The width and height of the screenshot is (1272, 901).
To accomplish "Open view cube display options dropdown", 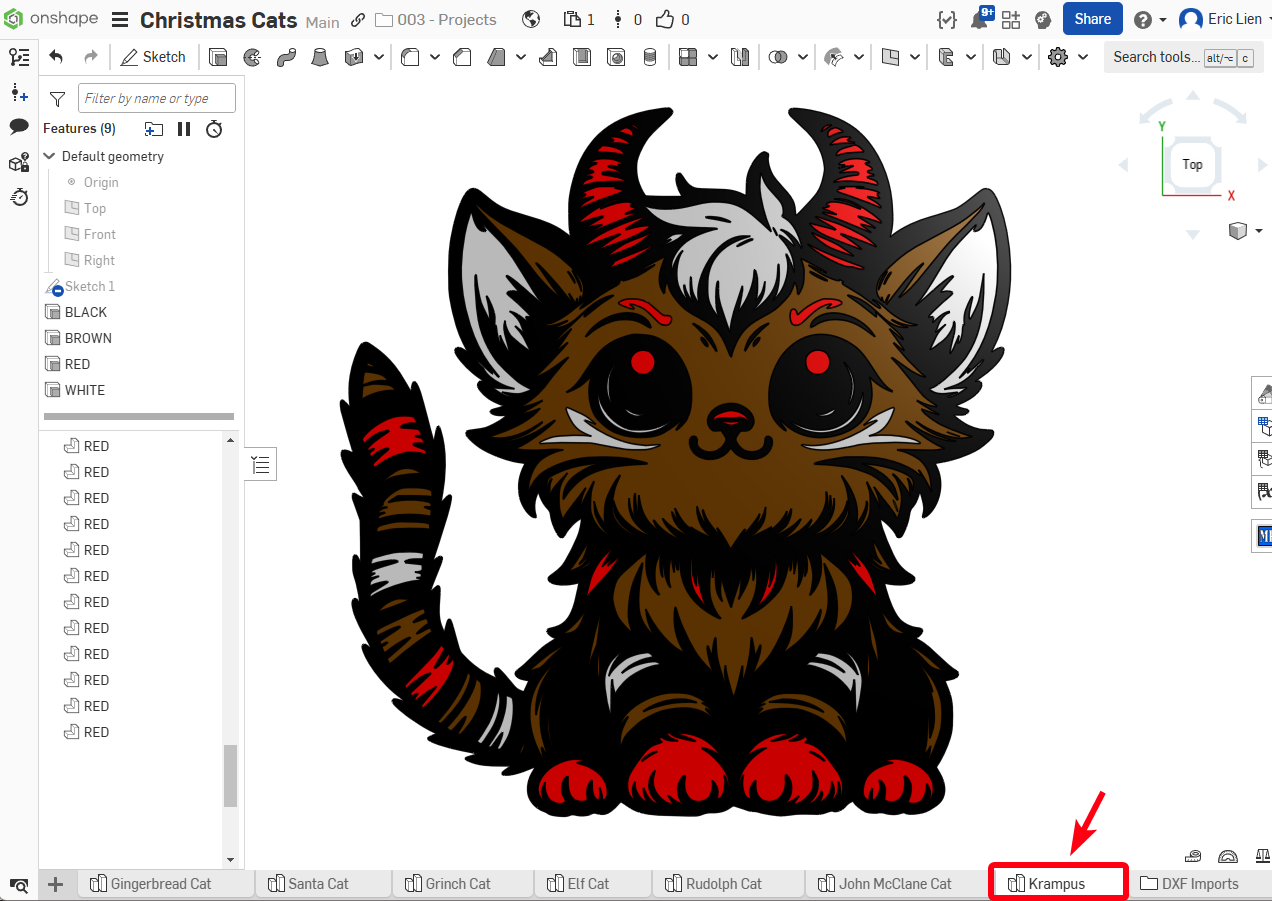I will (1257, 231).
